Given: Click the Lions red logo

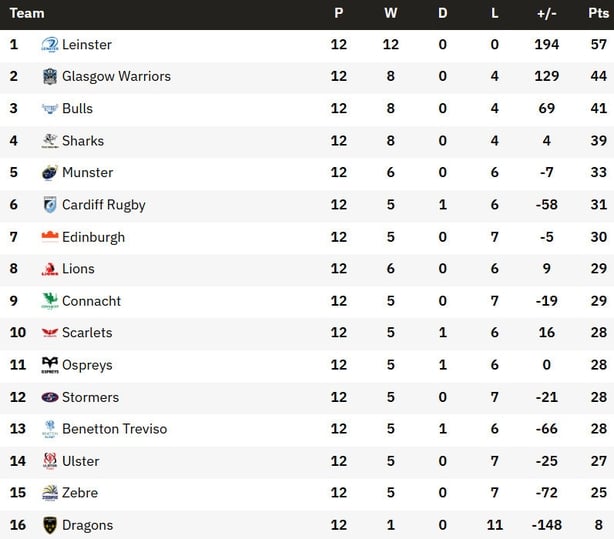Looking at the screenshot, I should (50, 269).
